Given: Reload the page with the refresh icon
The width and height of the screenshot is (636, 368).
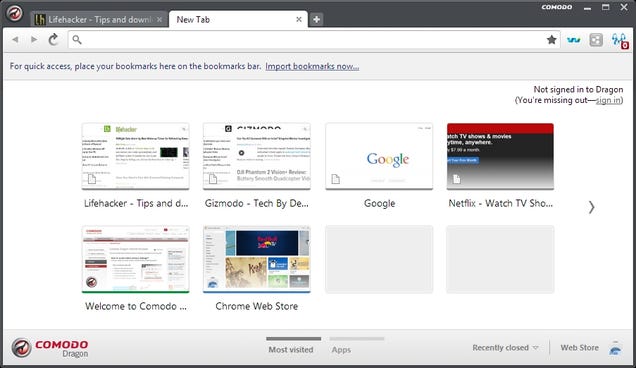Looking at the screenshot, I should (x=54, y=40).
